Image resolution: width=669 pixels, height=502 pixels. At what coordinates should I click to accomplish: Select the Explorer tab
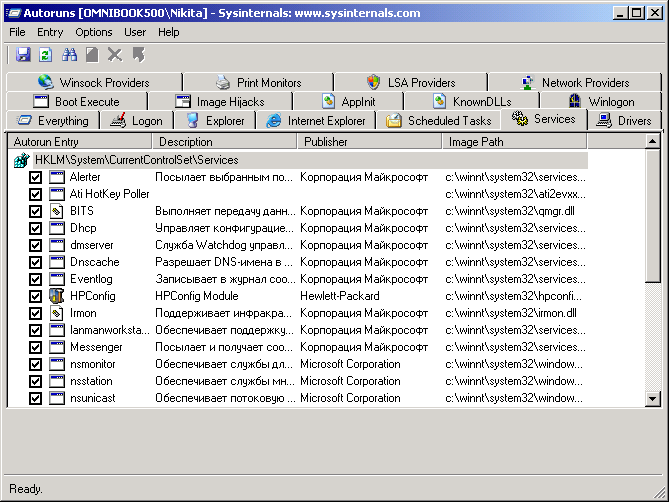(215, 121)
